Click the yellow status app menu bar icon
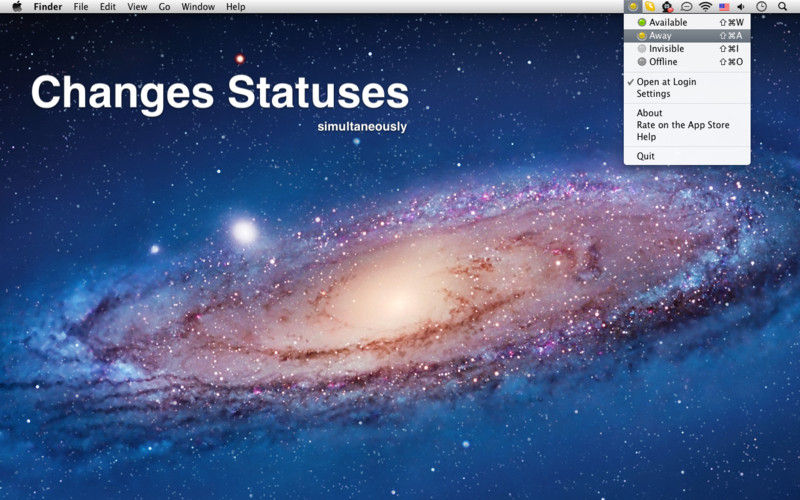The height and width of the screenshot is (500, 800). (x=633, y=7)
